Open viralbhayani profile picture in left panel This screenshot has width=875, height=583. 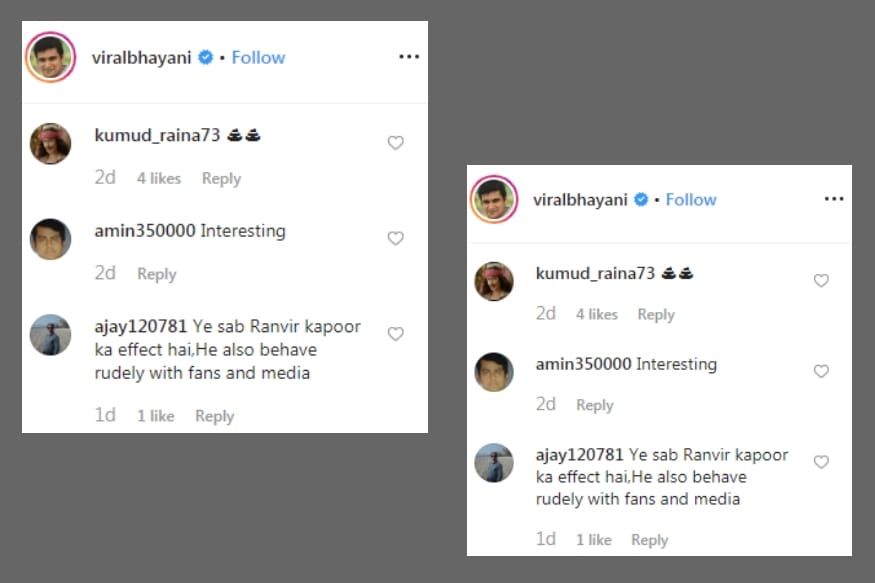click(x=50, y=57)
